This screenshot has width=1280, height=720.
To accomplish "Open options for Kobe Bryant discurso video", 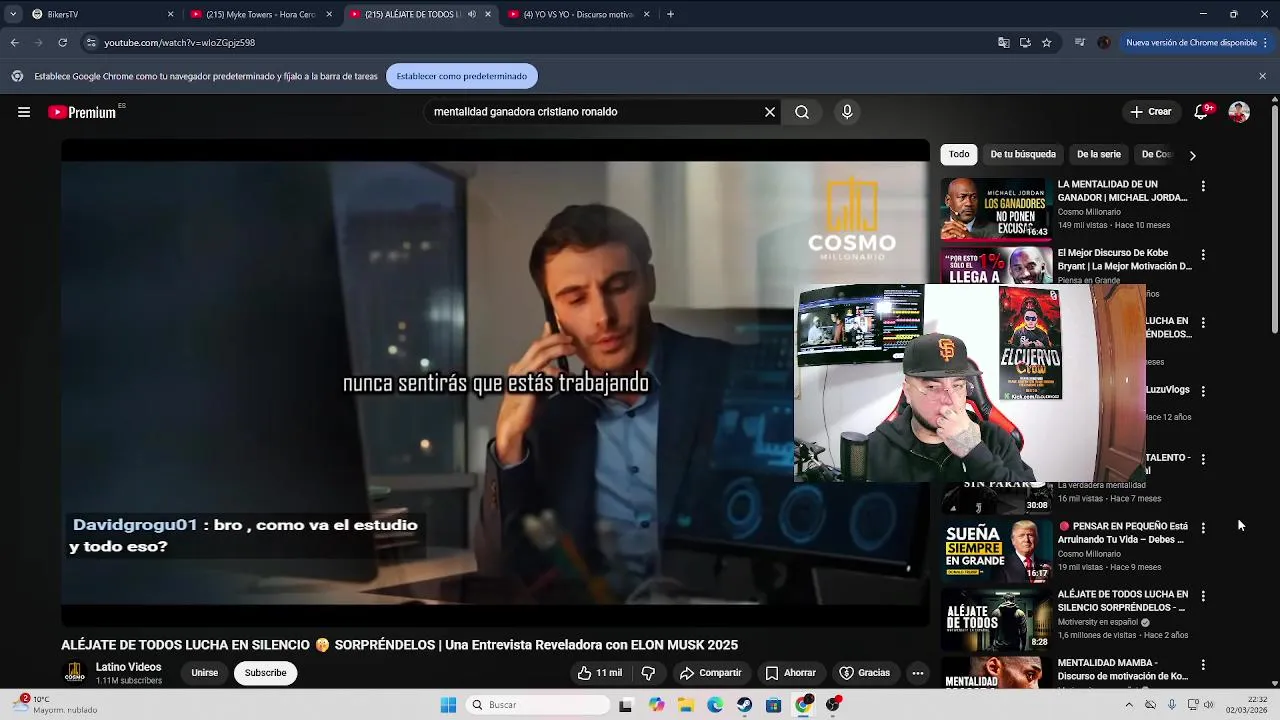I will point(1203,255).
